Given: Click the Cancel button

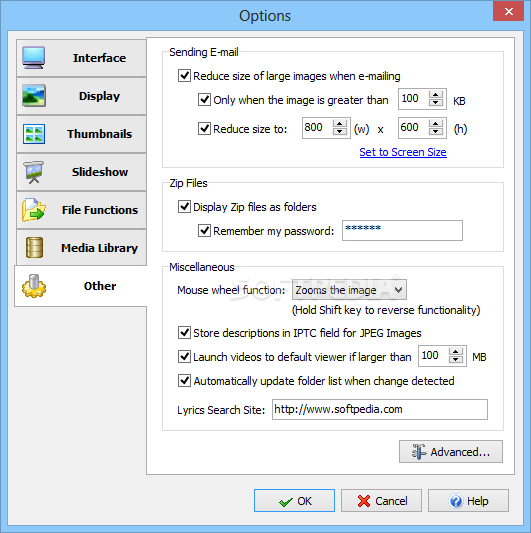Looking at the screenshot, I should click(381, 501).
